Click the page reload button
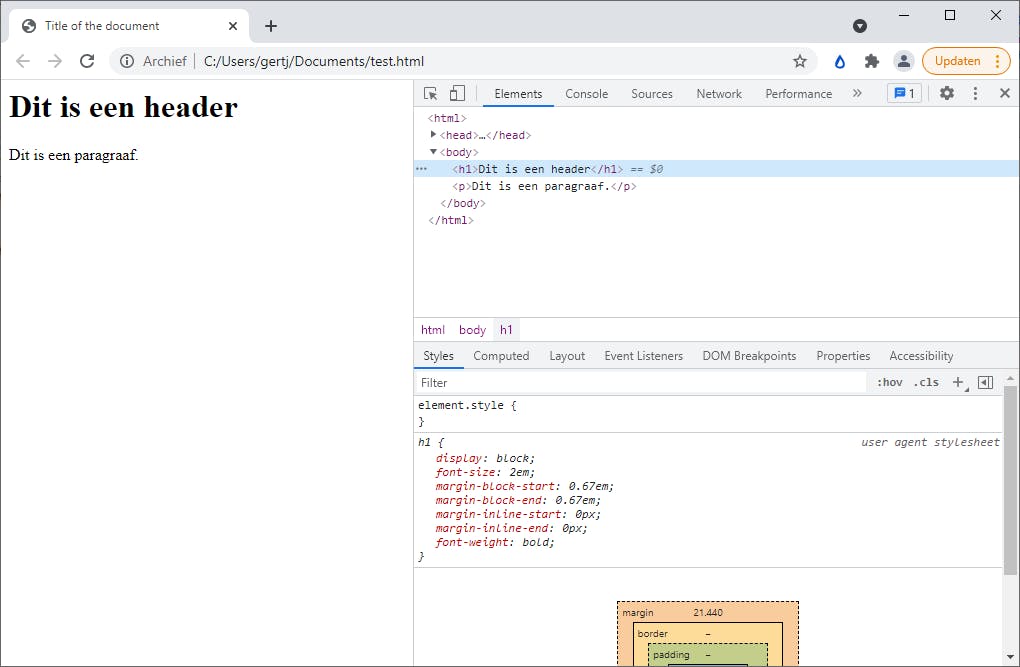The width and height of the screenshot is (1020, 667). pos(87,61)
